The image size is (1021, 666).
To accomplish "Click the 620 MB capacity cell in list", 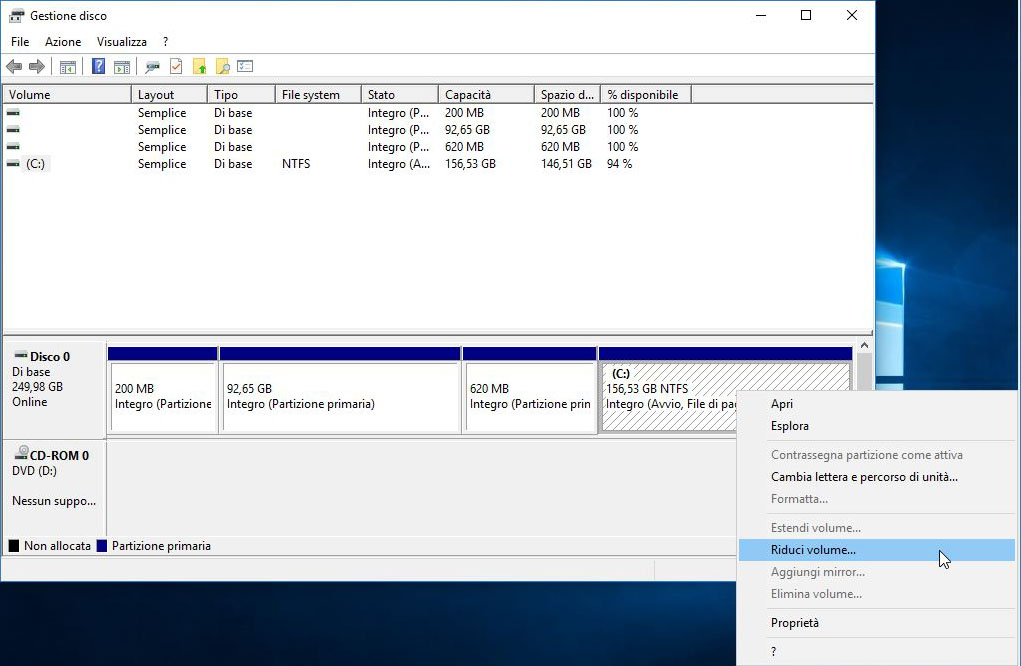I will 464,147.
